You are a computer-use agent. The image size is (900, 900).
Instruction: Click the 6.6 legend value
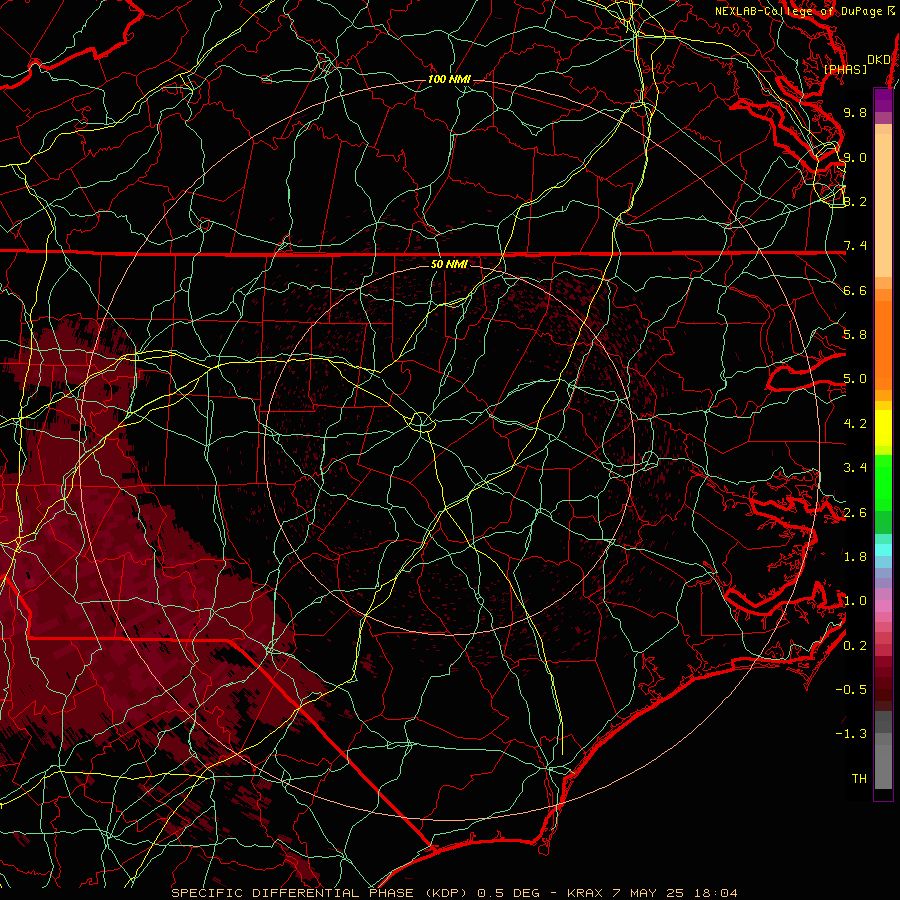(855, 290)
